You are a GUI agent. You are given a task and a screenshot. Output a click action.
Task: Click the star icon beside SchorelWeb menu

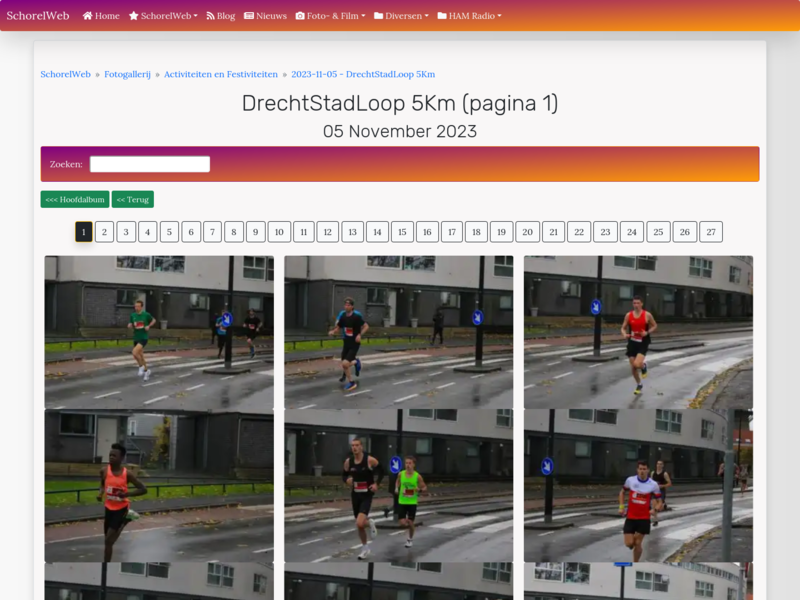(x=134, y=16)
